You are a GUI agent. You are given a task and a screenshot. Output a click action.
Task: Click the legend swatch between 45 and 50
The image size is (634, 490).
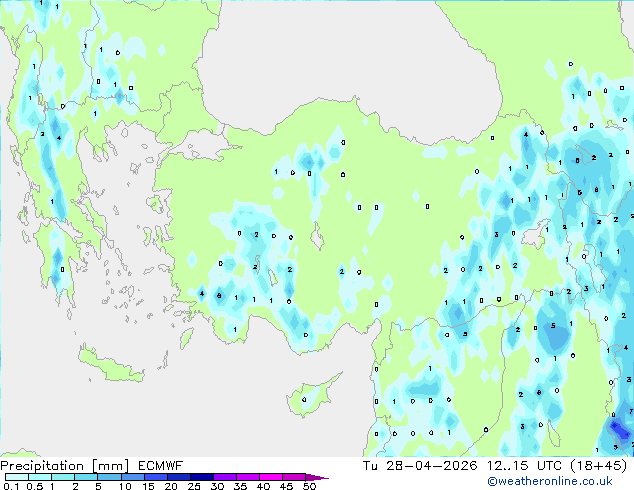[294, 477]
